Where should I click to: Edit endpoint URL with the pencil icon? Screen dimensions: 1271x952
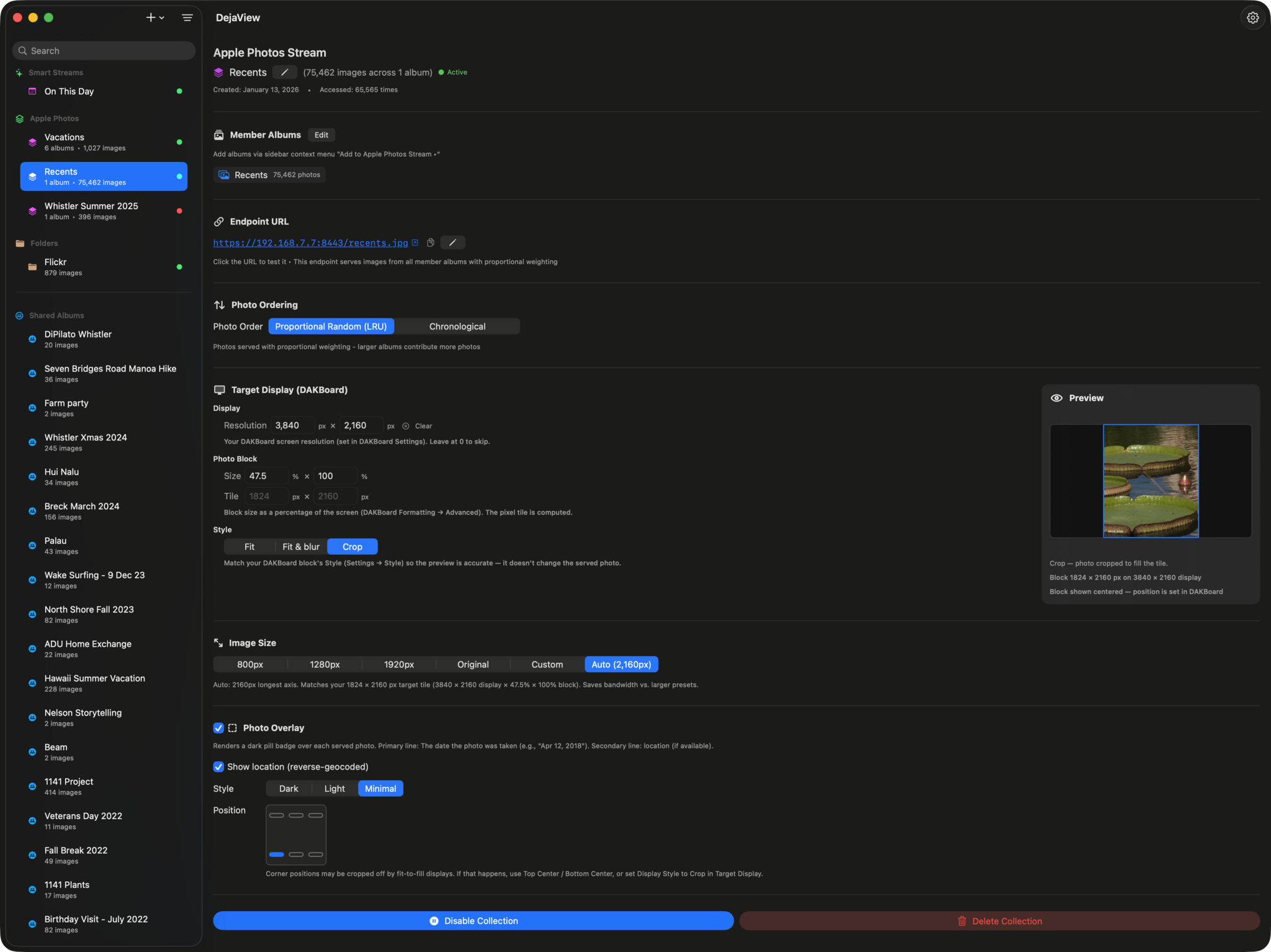point(452,243)
